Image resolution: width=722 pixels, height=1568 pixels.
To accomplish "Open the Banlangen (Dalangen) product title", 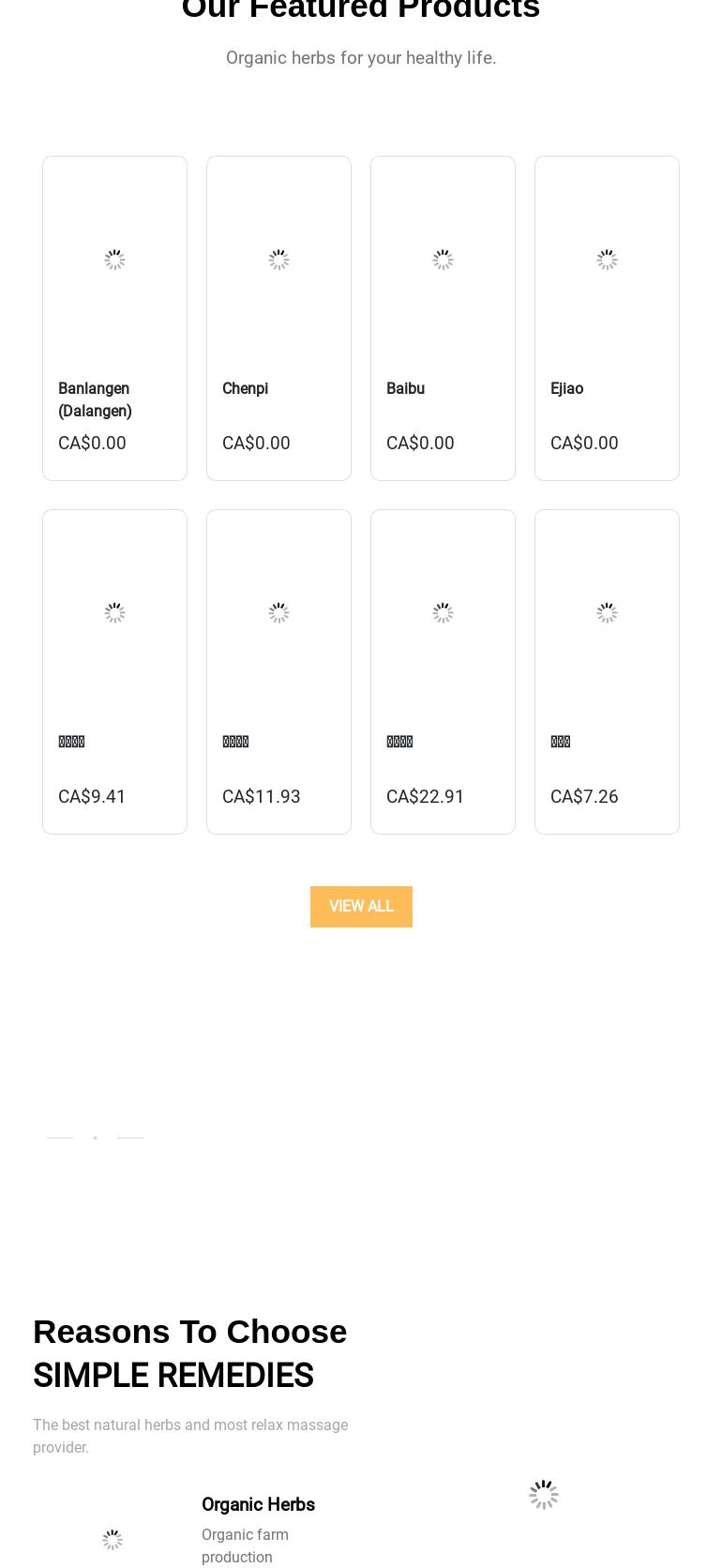I will click(95, 400).
